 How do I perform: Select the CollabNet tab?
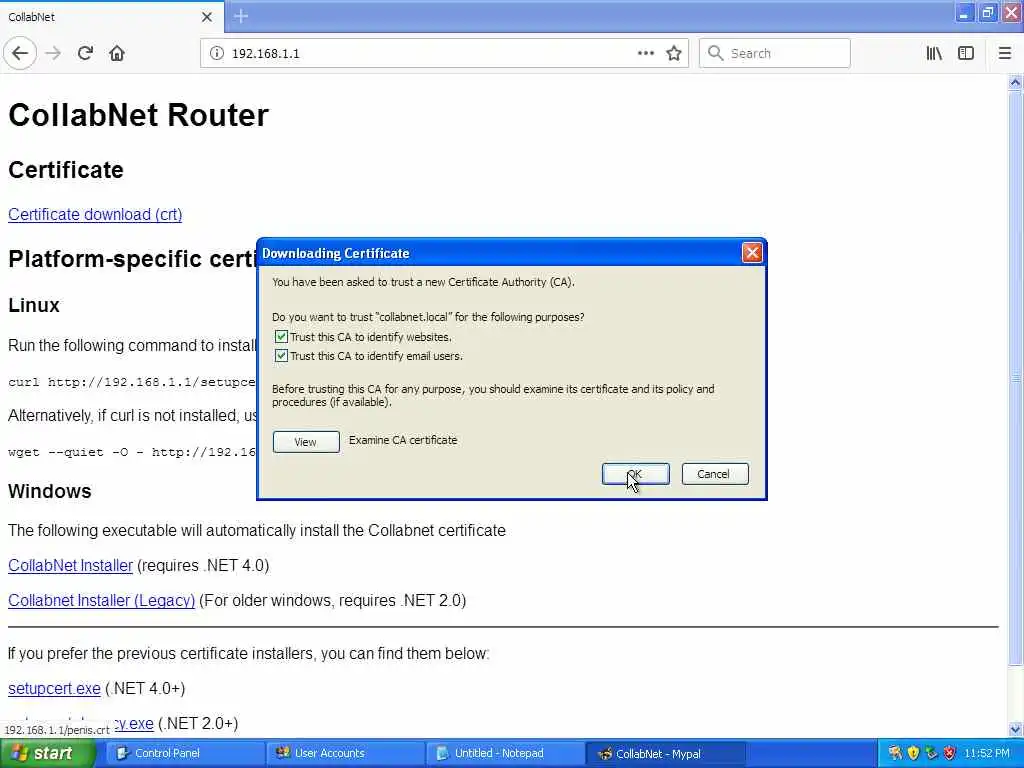tap(112, 17)
